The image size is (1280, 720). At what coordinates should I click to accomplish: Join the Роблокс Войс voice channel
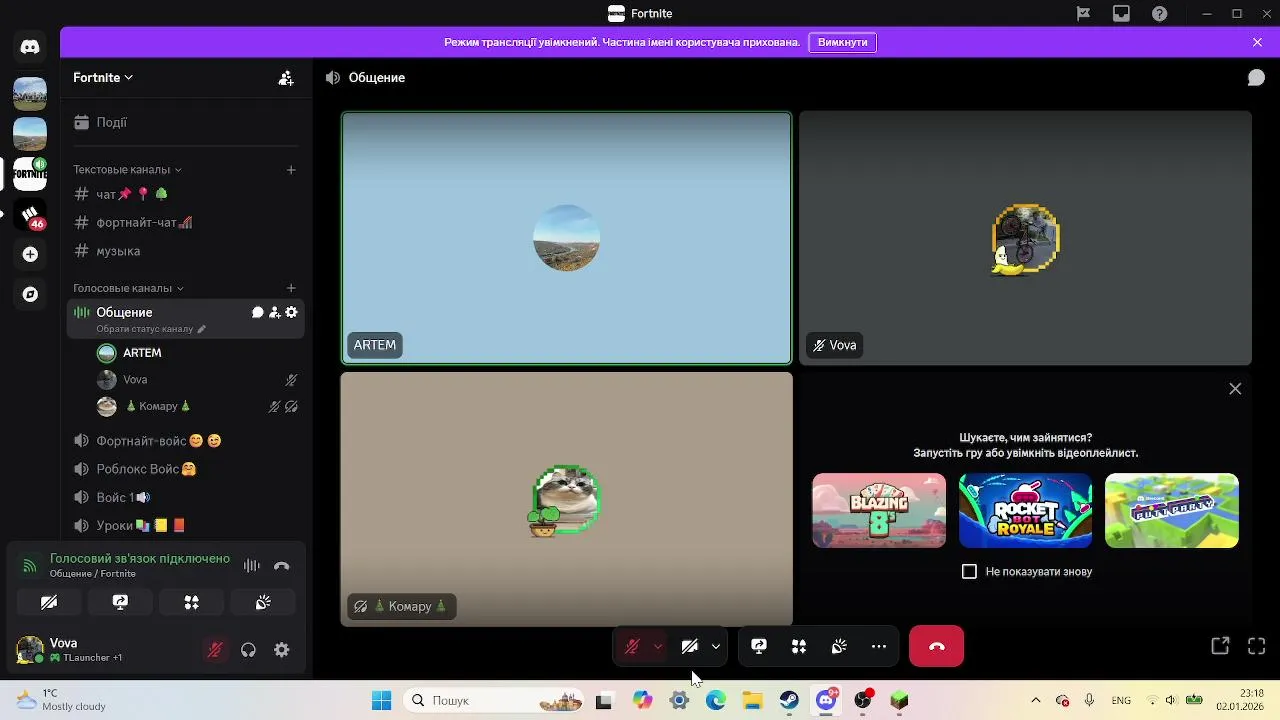186,469
